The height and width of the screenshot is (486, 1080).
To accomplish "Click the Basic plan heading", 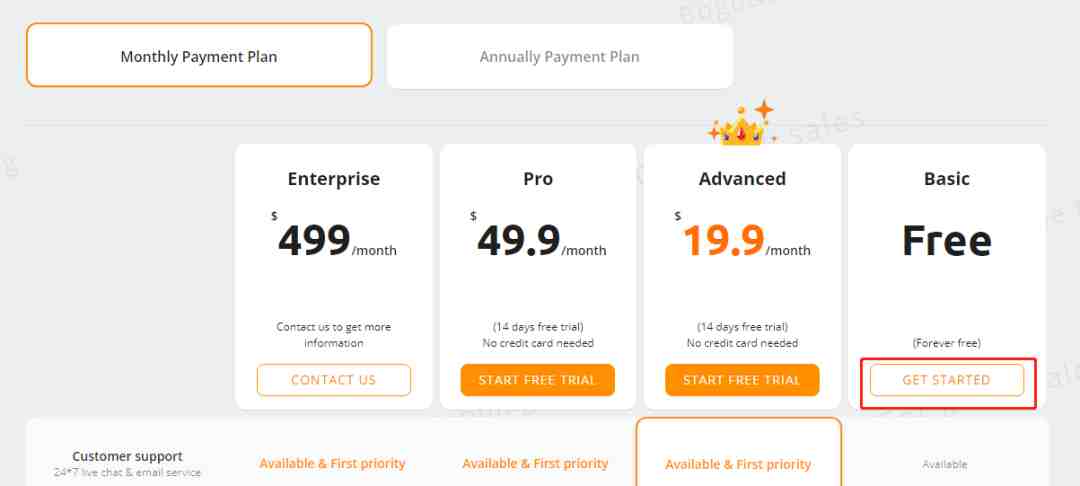I will [946, 179].
